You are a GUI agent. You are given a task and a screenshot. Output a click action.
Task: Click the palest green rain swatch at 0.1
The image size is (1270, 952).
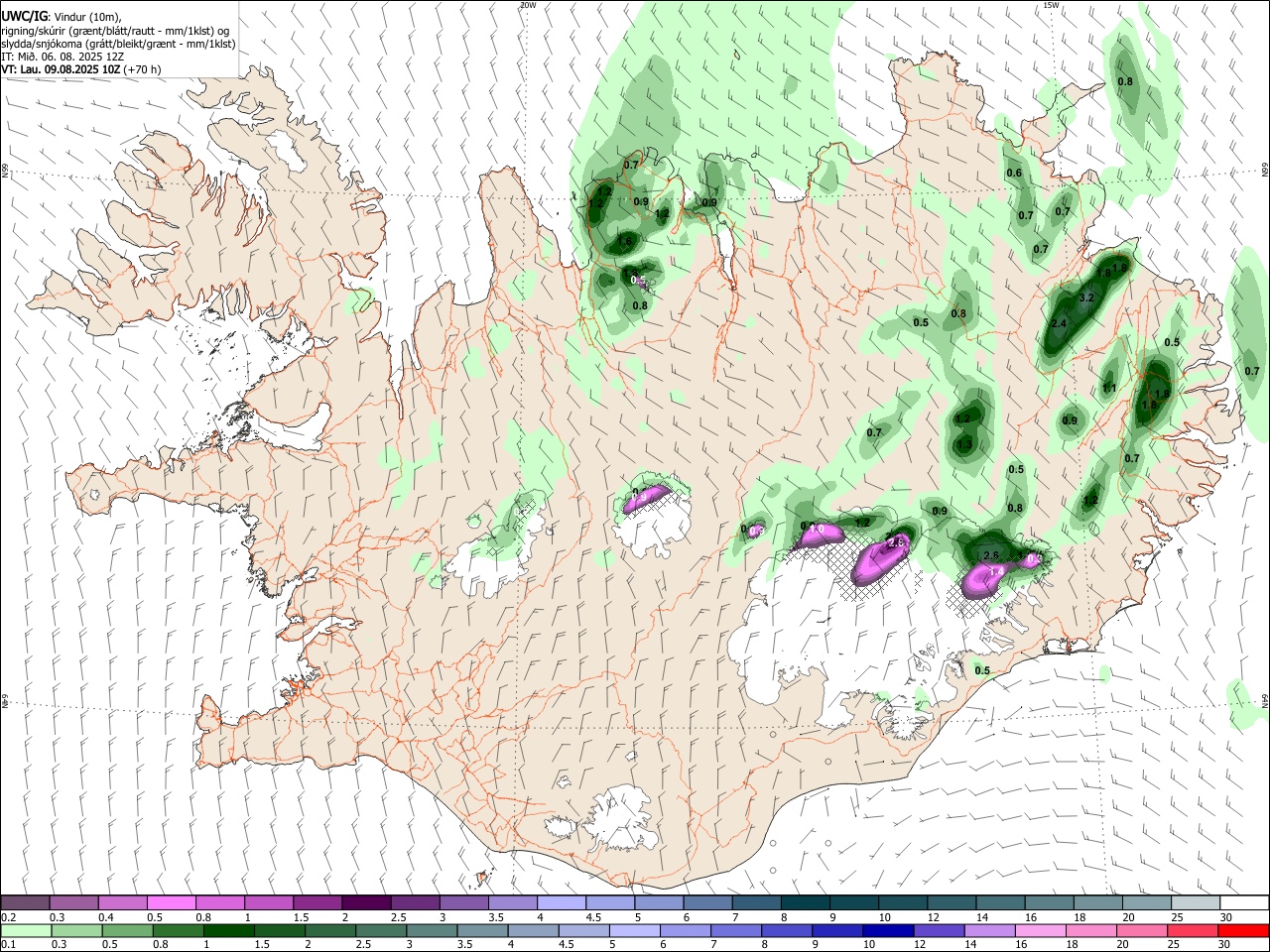(x=26, y=930)
